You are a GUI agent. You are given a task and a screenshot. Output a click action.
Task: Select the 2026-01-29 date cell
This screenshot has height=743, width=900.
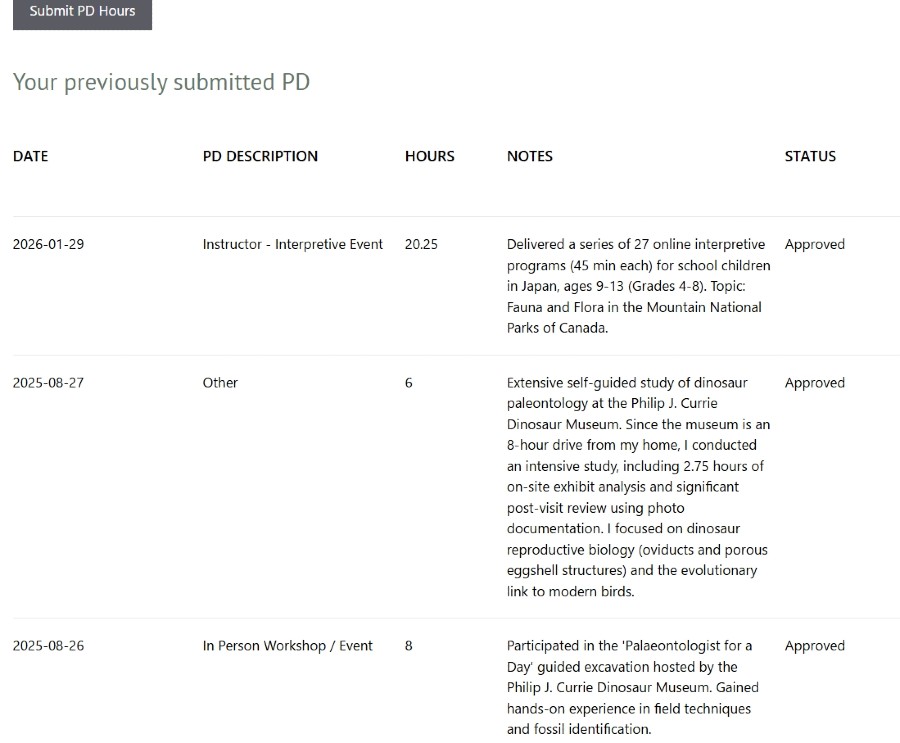point(48,244)
